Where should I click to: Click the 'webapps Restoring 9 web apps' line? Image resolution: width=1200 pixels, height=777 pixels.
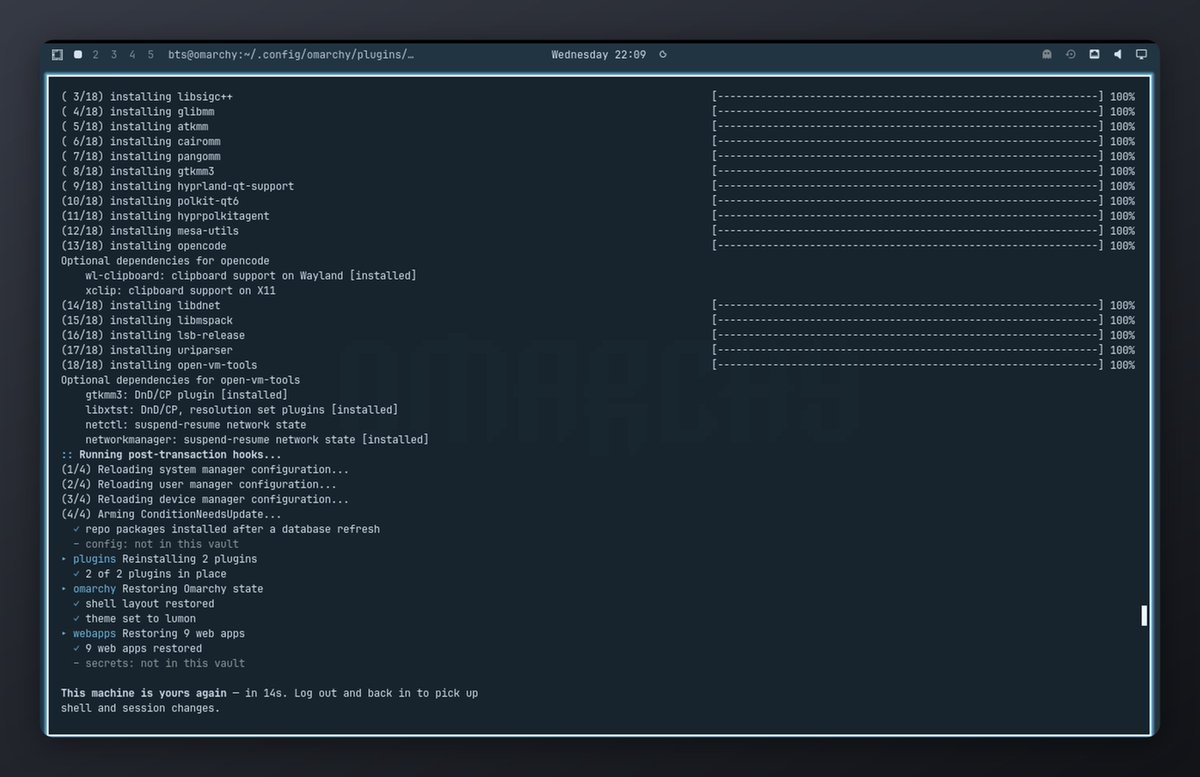pyautogui.click(x=153, y=634)
